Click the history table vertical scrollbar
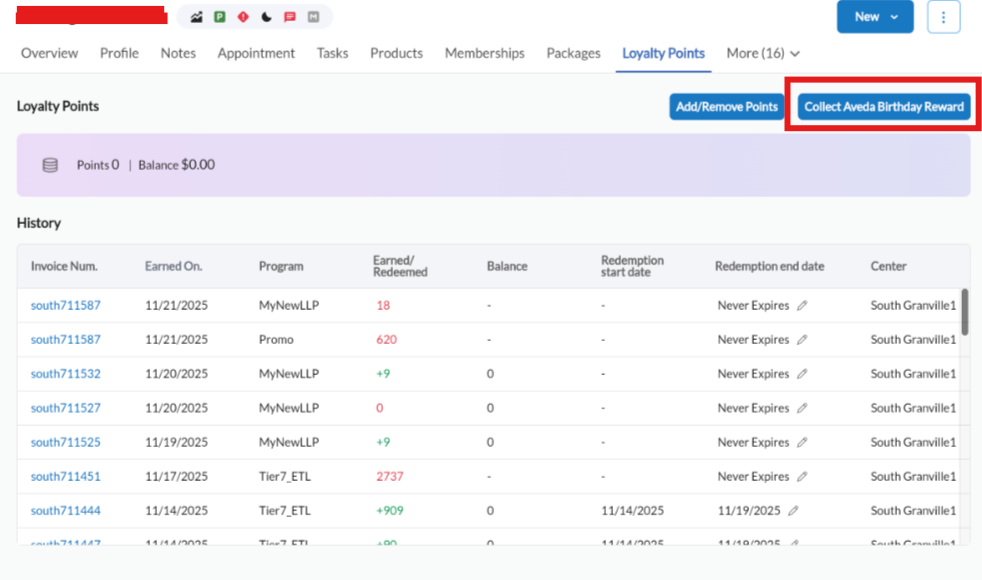982x580 pixels. (x=964, y=312)
